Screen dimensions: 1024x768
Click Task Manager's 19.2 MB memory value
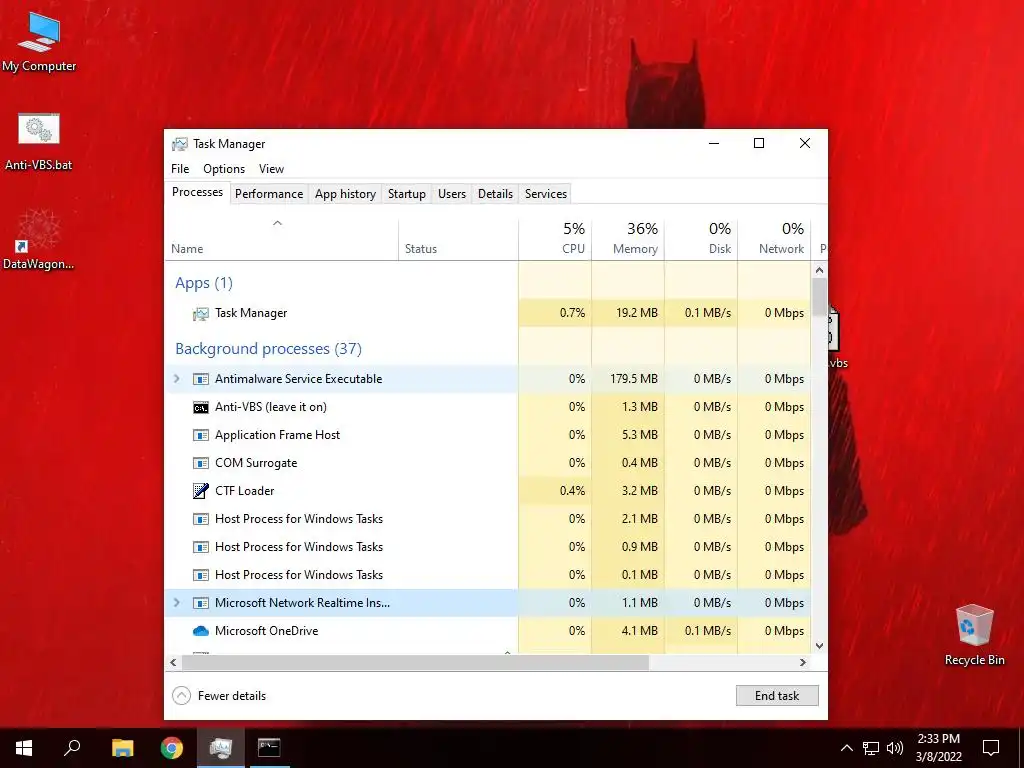point(637,313)
